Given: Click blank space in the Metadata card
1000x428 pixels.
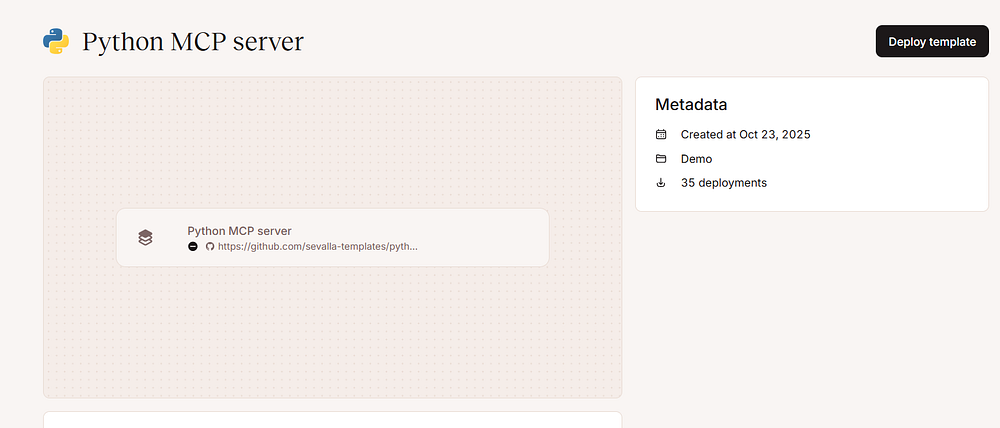Looking at the screenshot, I should [x=880, y=160].
